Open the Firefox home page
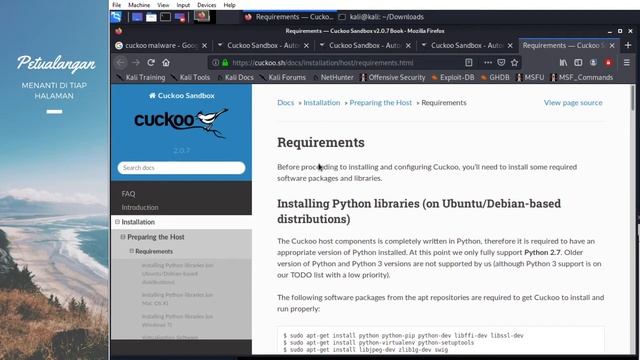Viewport: 640px width, 360px height. click(x=166, y=62)
